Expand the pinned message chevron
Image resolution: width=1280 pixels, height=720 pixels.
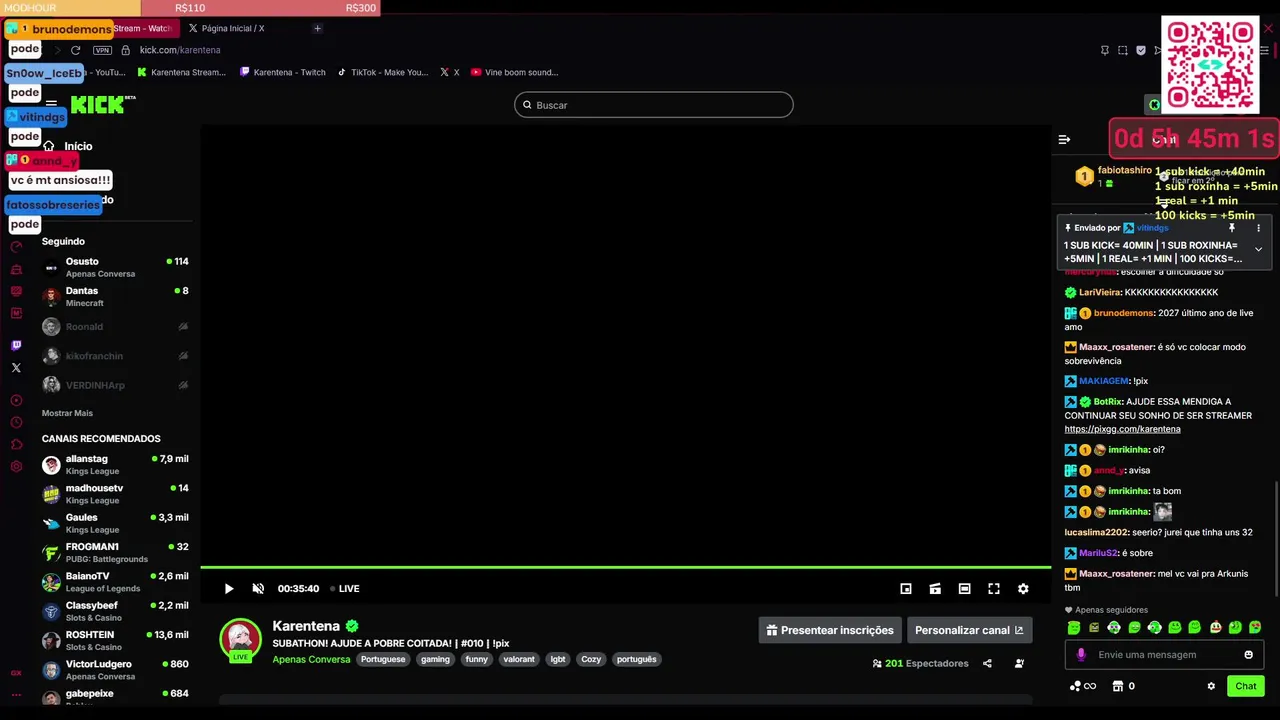coord(1258,249)
